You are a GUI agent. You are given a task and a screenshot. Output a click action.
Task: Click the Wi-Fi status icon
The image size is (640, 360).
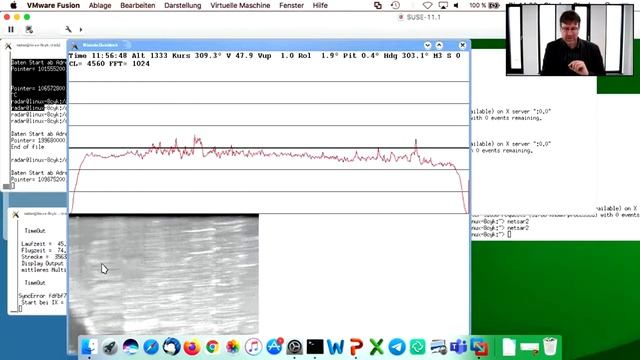427,5
